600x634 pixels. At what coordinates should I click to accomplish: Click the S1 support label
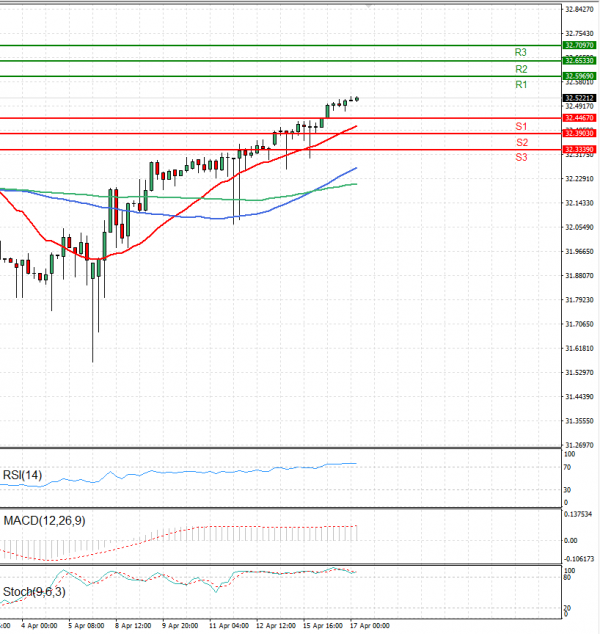pyautogui.click(x=521, y=127)
